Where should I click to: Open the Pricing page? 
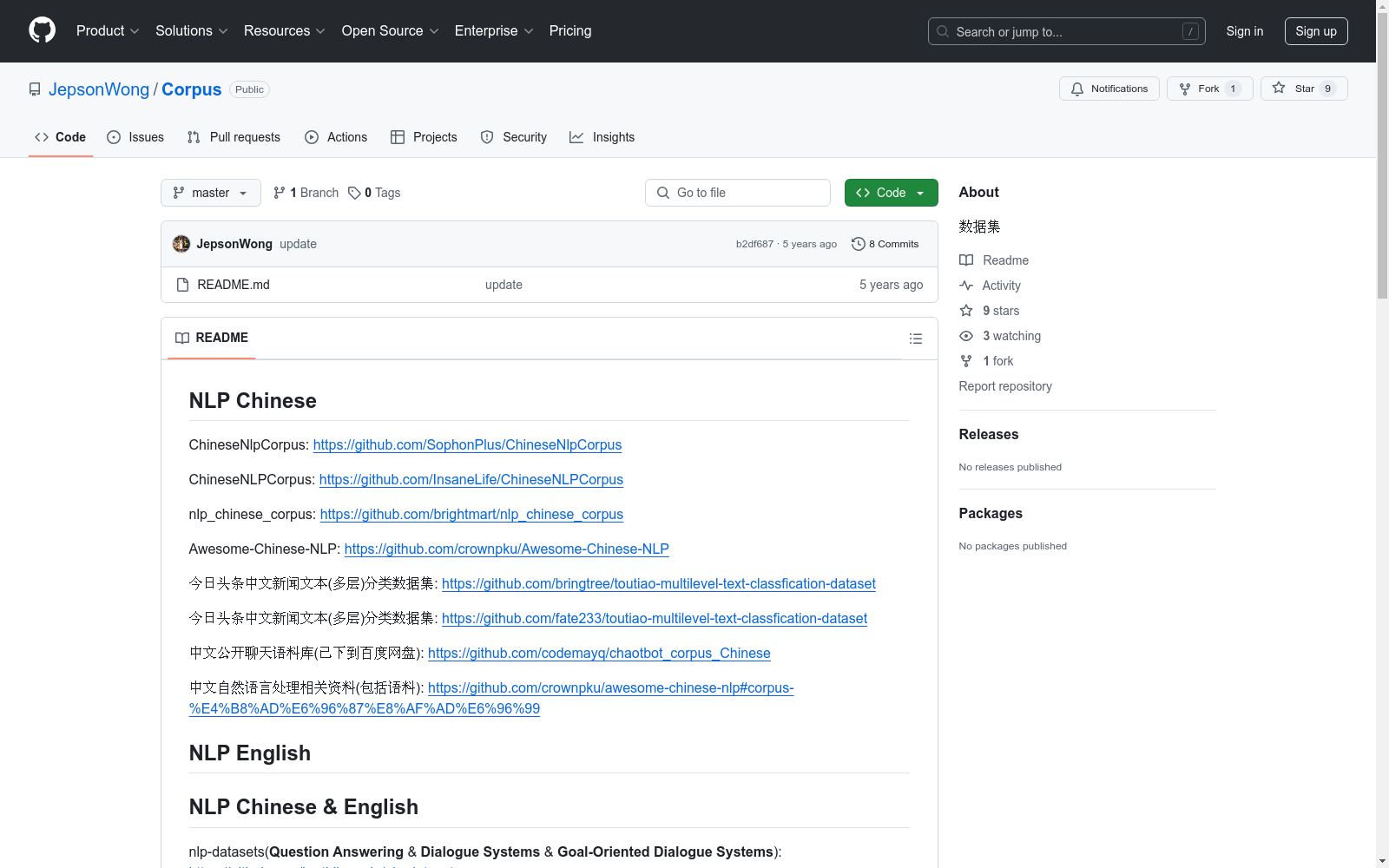point(570,30)
